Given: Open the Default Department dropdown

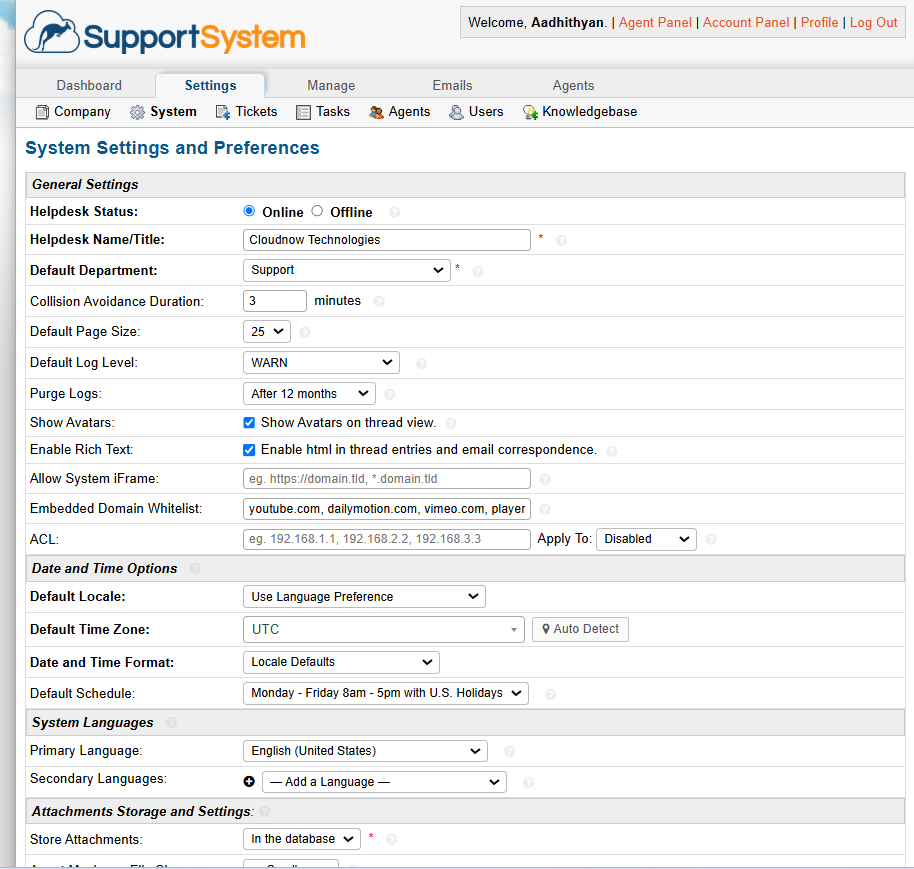Looking at the screenshot, I should click(346, 270).
